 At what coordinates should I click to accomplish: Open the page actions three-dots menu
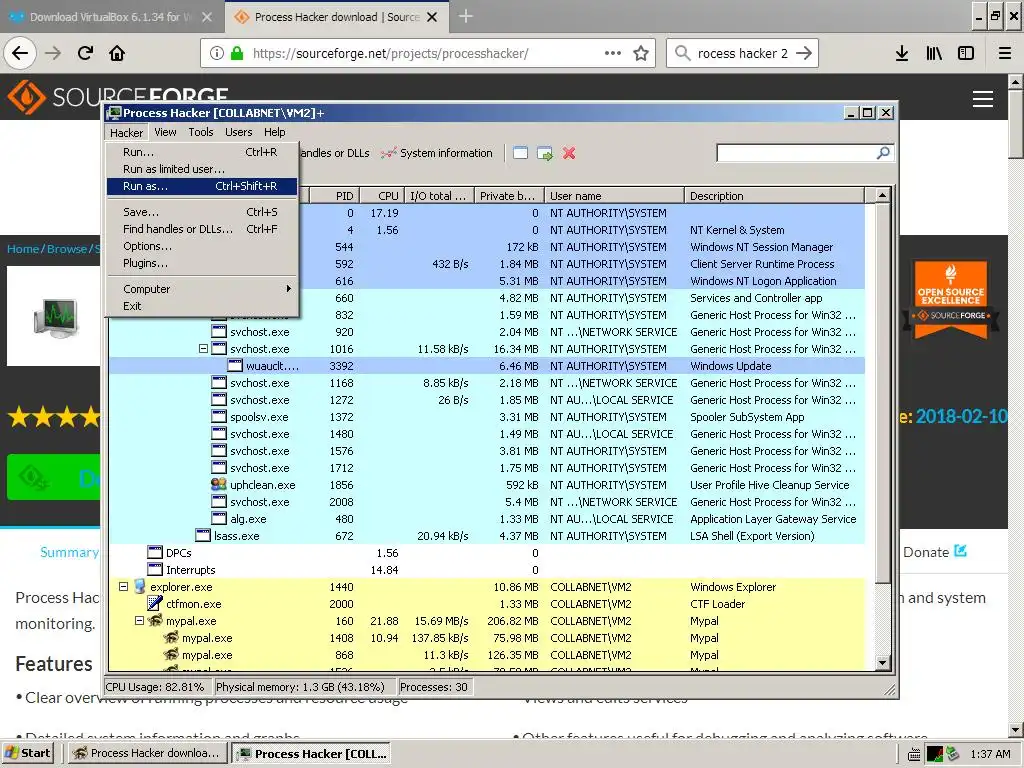pos(613,53)
